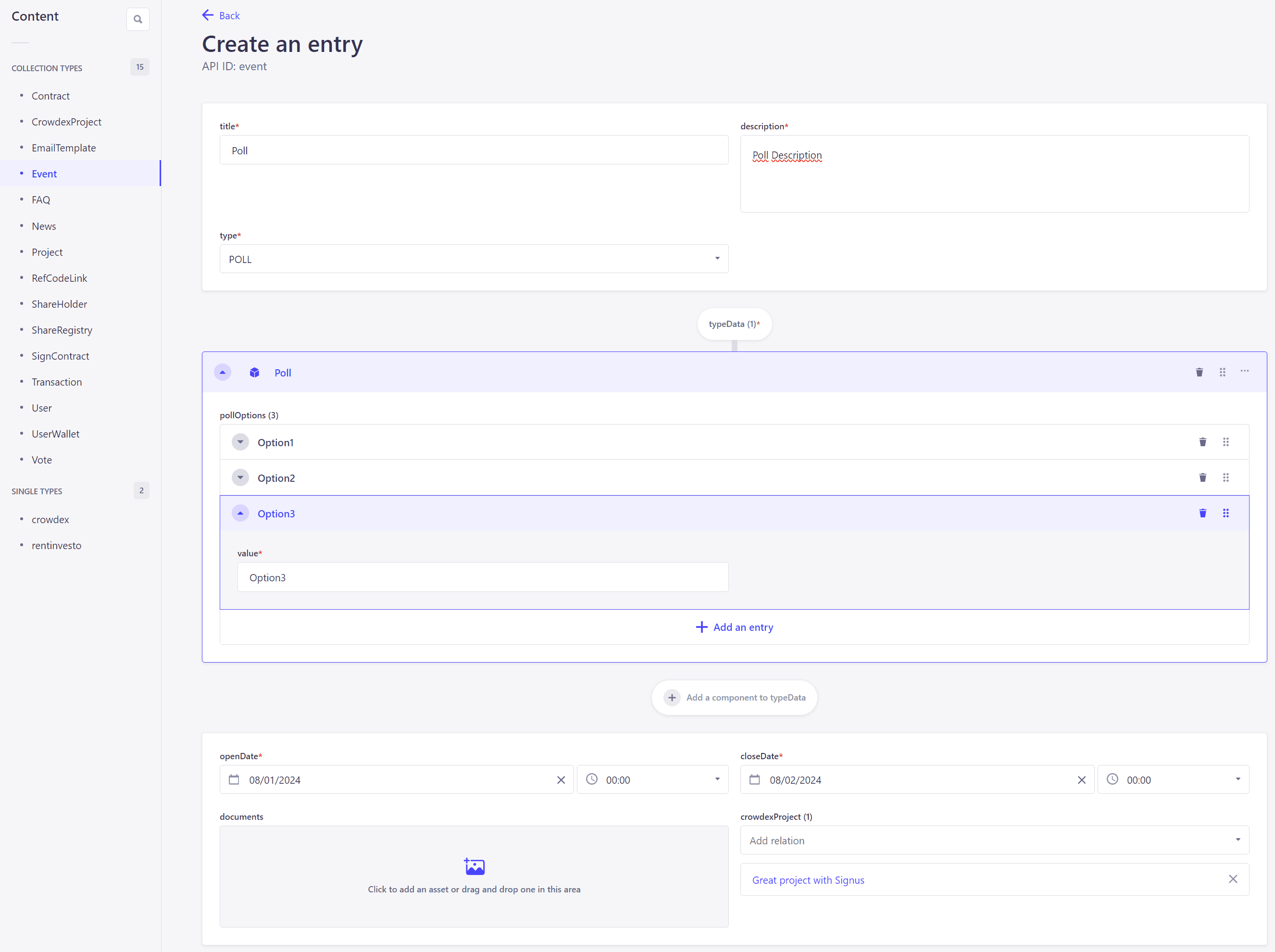Click the search icon in Content sidebar
The image size is (1275, 952).
137,19
